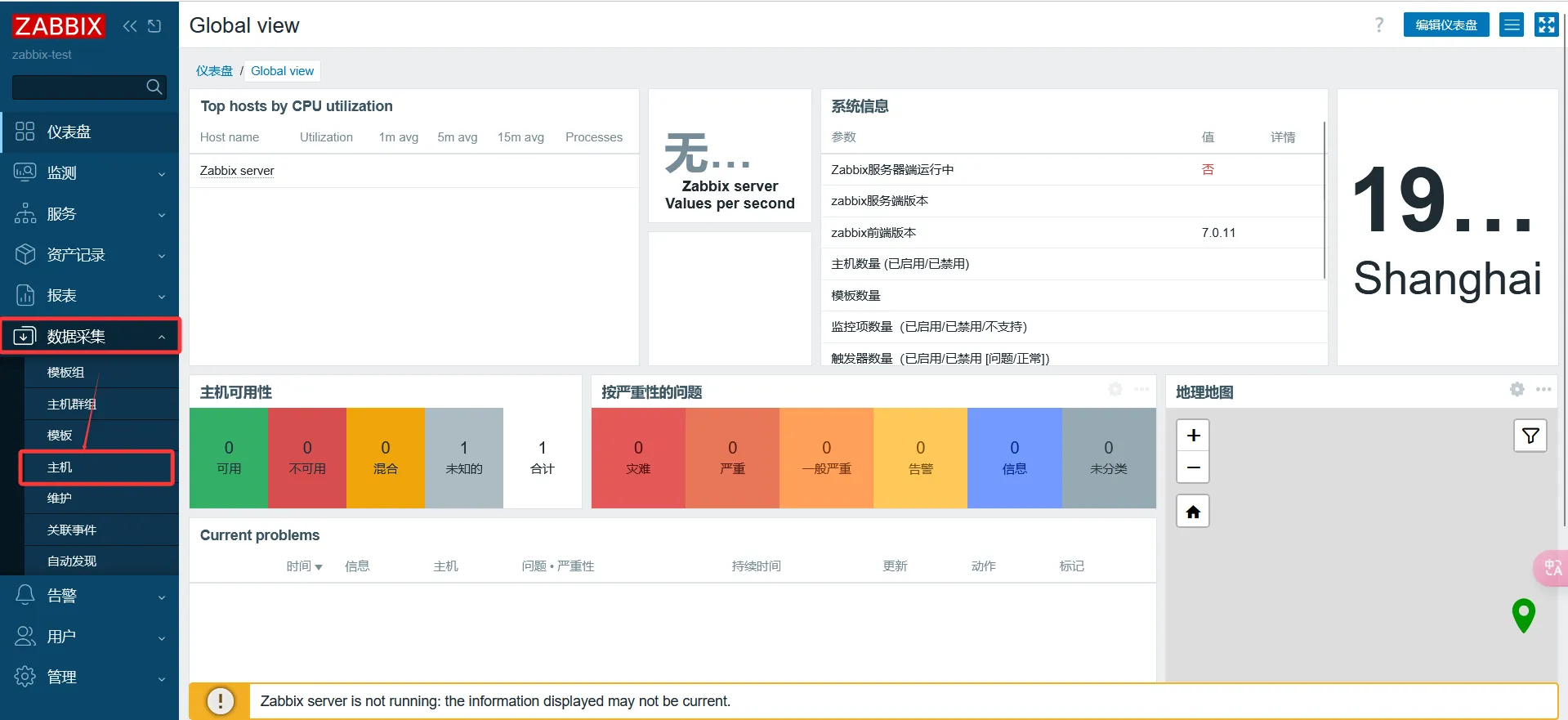The image size is (1568, 720).
Task: Open the dashboard actions hamburger menu
Action: click(x=1512, y=25)
